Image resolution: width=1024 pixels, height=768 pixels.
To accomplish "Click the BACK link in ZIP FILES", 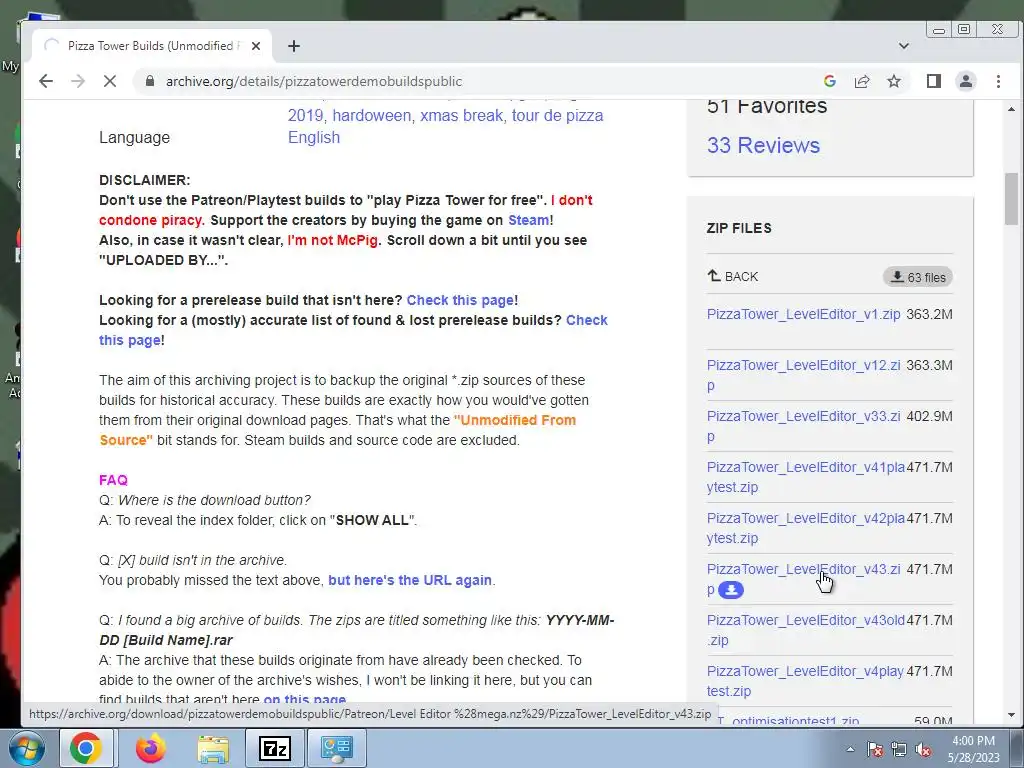I will click(733, 276).
